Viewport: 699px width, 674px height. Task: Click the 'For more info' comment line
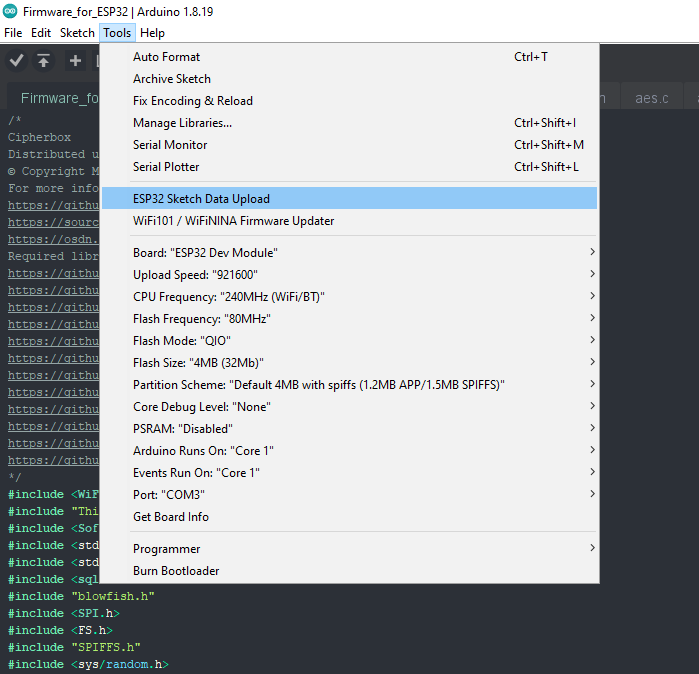click(x=53, y=188)
